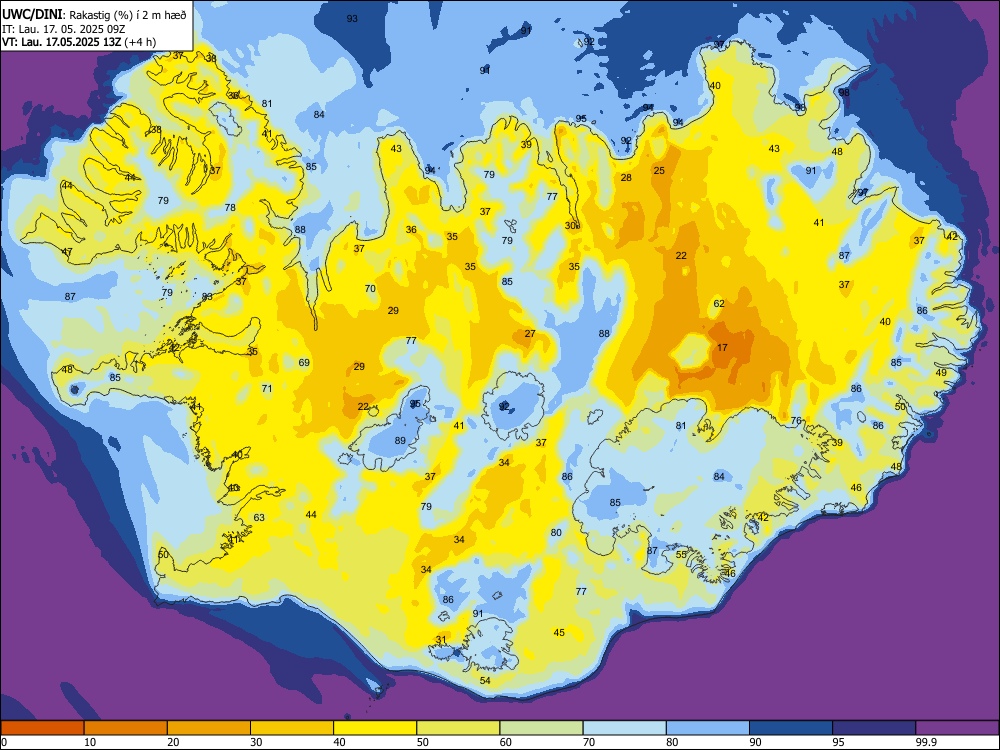Click the legend label 95
This screenshot has height=750, width=1000.
click(839, 742)
